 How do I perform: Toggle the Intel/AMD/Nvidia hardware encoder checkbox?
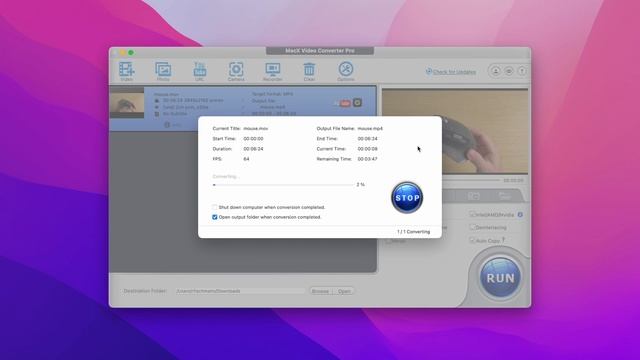click(472, 214)
